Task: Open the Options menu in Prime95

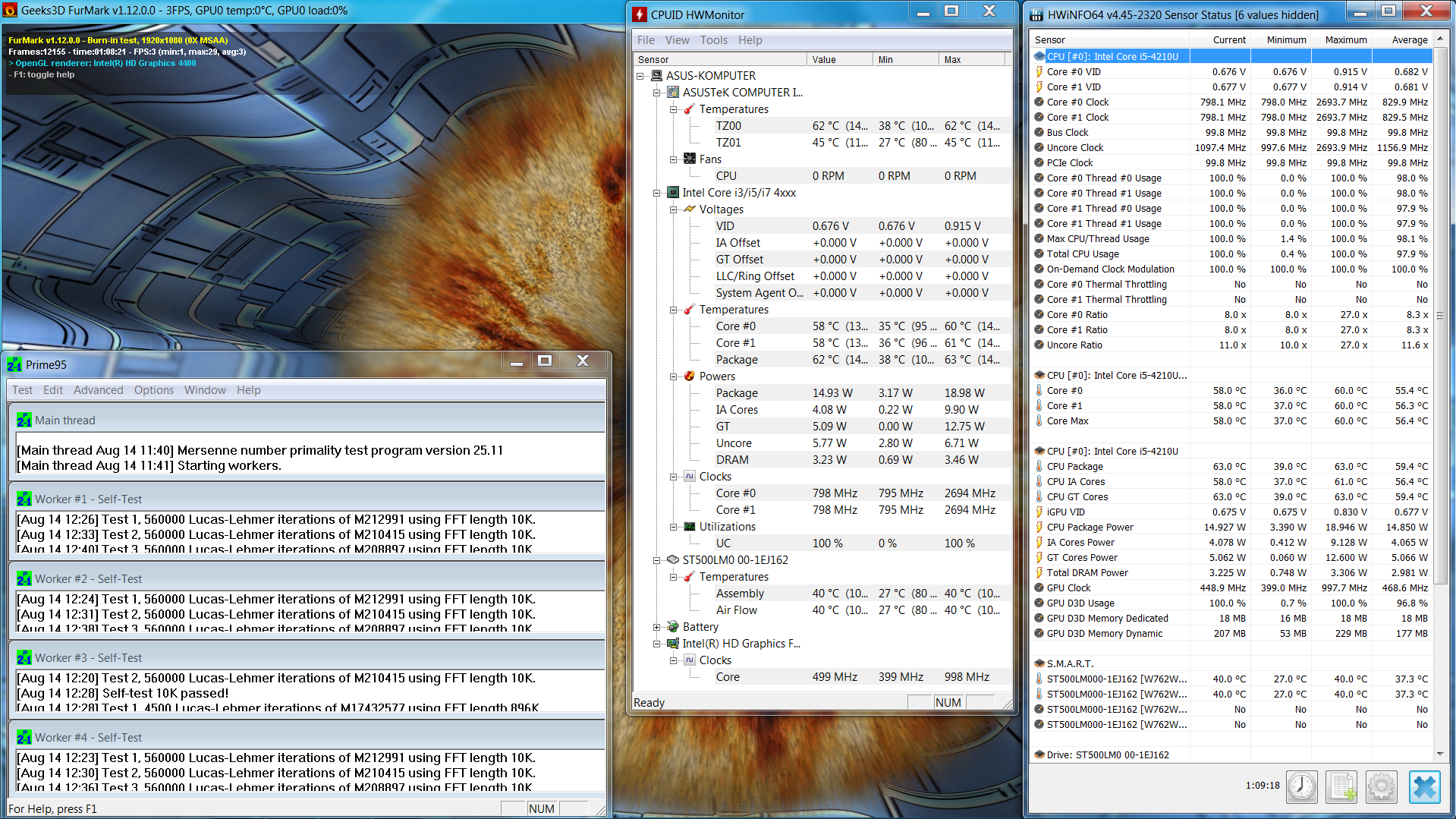Action: click(154, 390)
